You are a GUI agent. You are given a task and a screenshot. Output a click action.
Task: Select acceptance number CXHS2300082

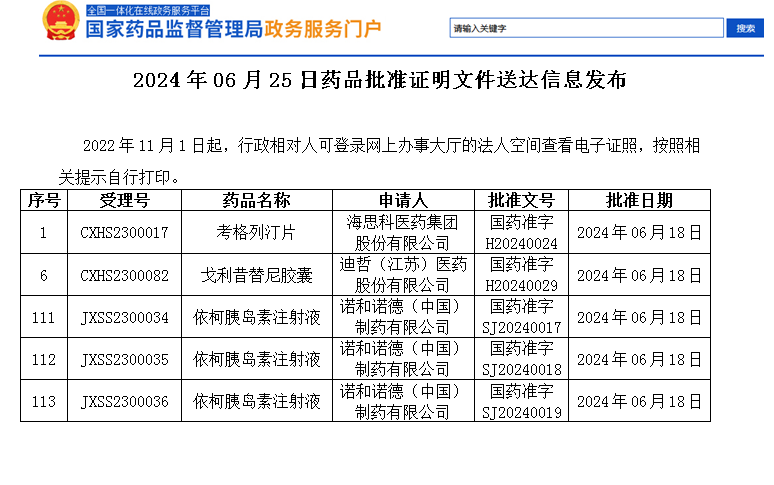(124, 275)
